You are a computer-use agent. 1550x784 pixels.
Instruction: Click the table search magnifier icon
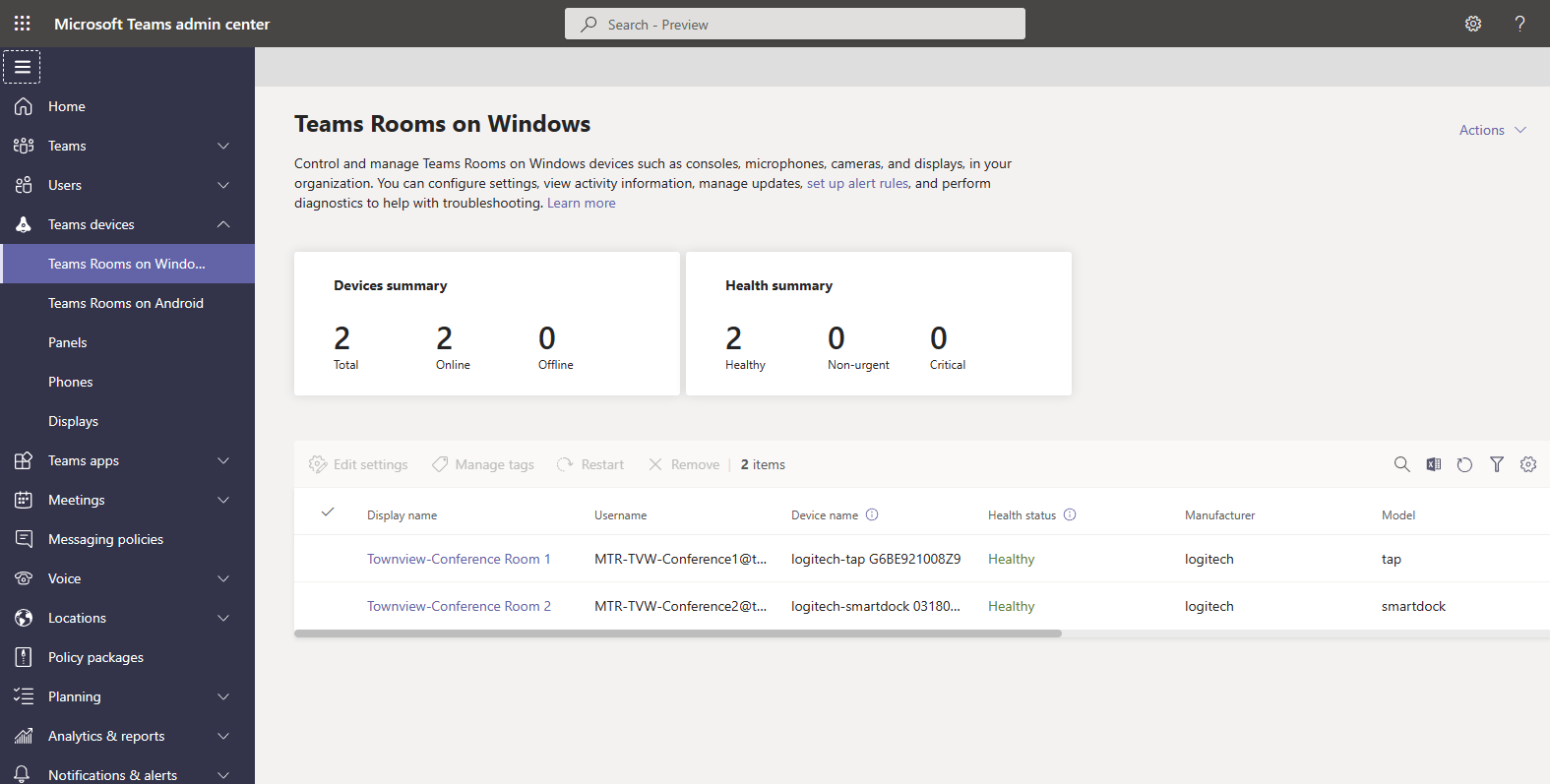click(x=1401, y=464)
